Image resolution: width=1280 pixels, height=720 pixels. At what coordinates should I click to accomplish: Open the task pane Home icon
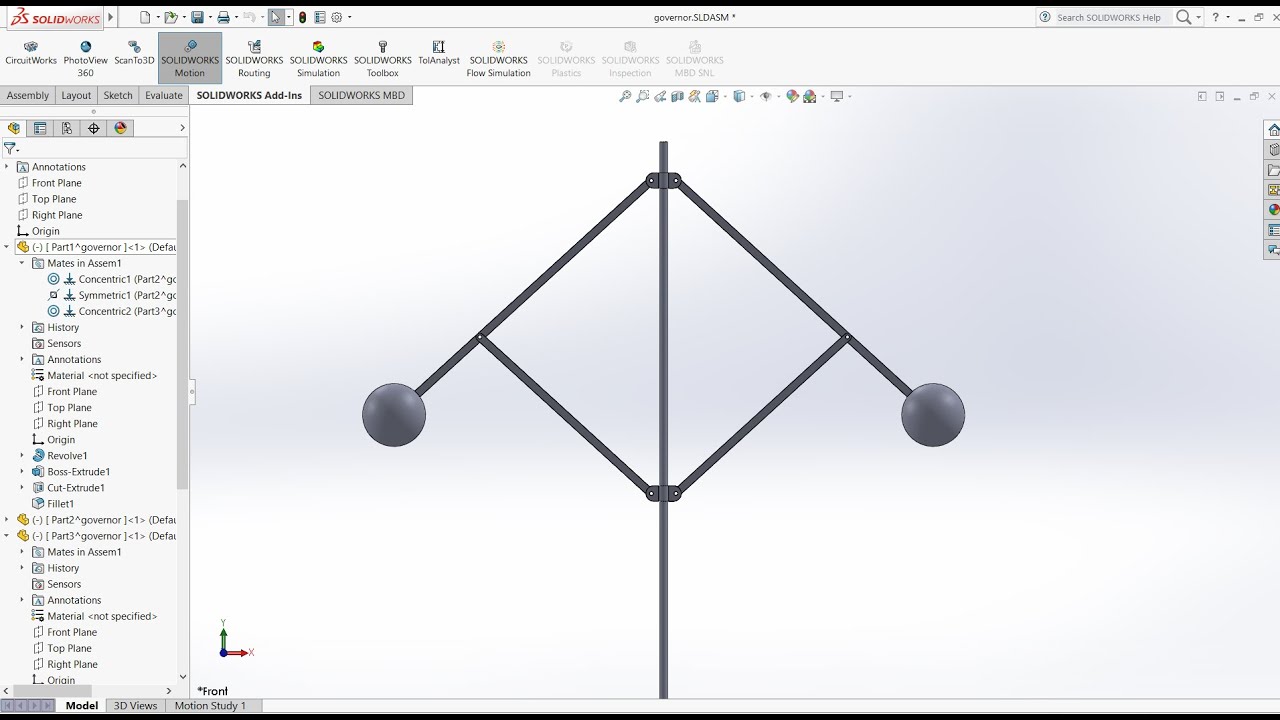[1273, 130]
